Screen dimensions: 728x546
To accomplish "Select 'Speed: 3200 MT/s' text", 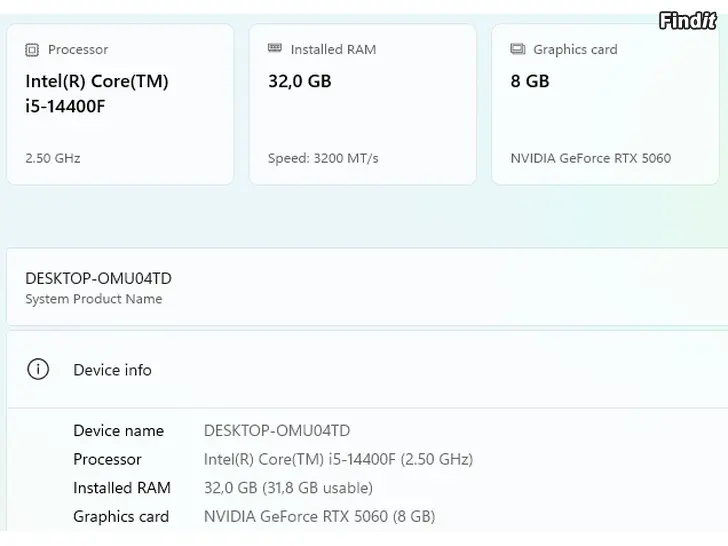I will tap(323, 158).
